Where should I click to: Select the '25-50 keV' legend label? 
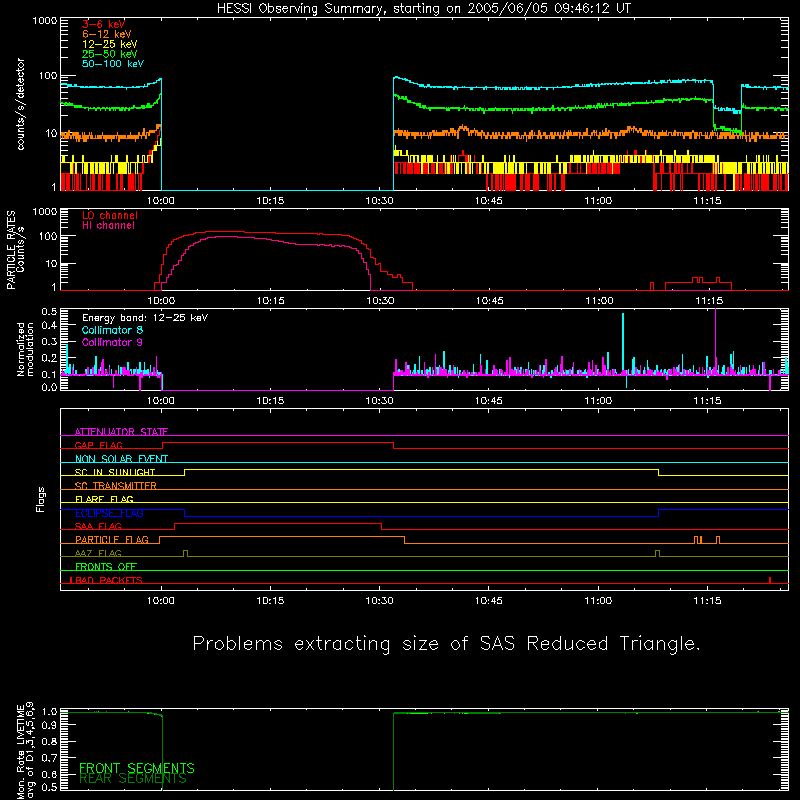[x=109, y=54]
